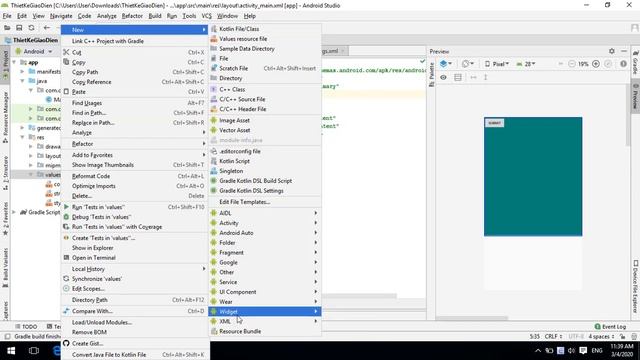Select Find Usages option
Image resolution: width=640 pixels, height=360 pixels.
pyautogui.click(x=134, y=103)
